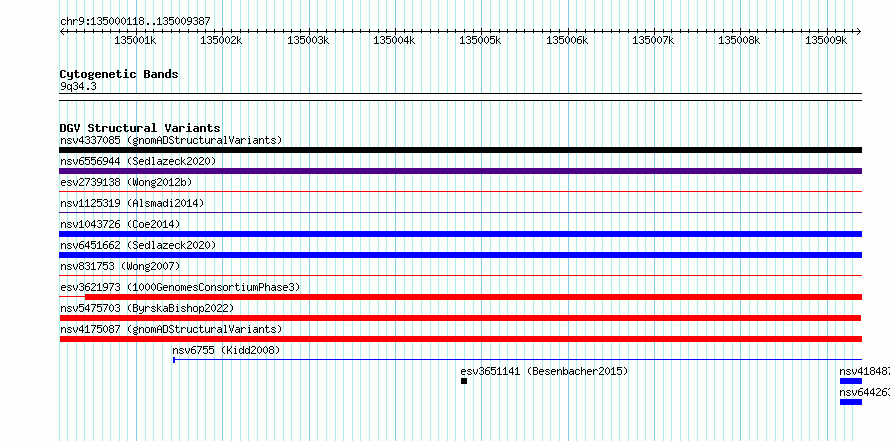The width and height of the screenshot is (890, 441).
Task: Select the short blue nsv418487 bar
Action: tap(851, 381)
